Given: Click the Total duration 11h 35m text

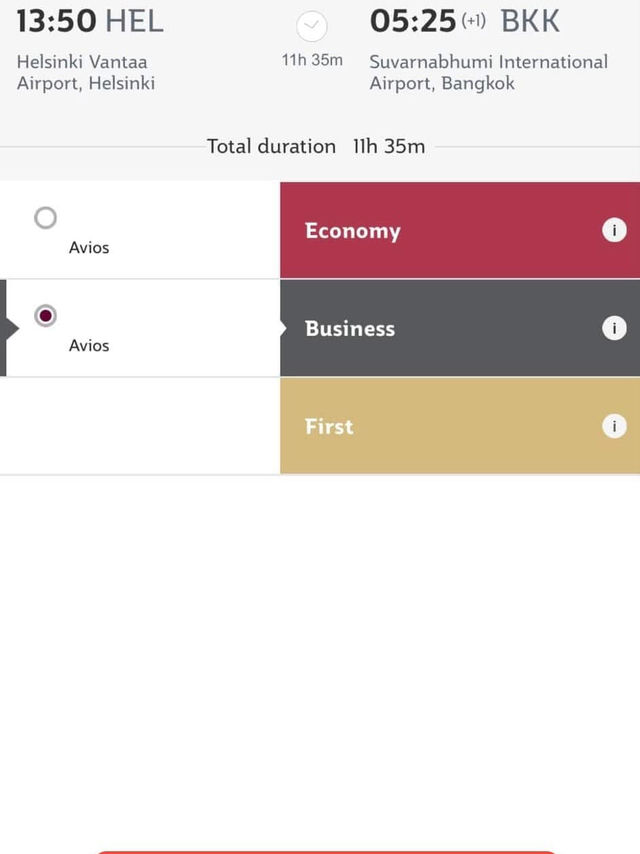Looking at the screenshot, I should (316, 147).
